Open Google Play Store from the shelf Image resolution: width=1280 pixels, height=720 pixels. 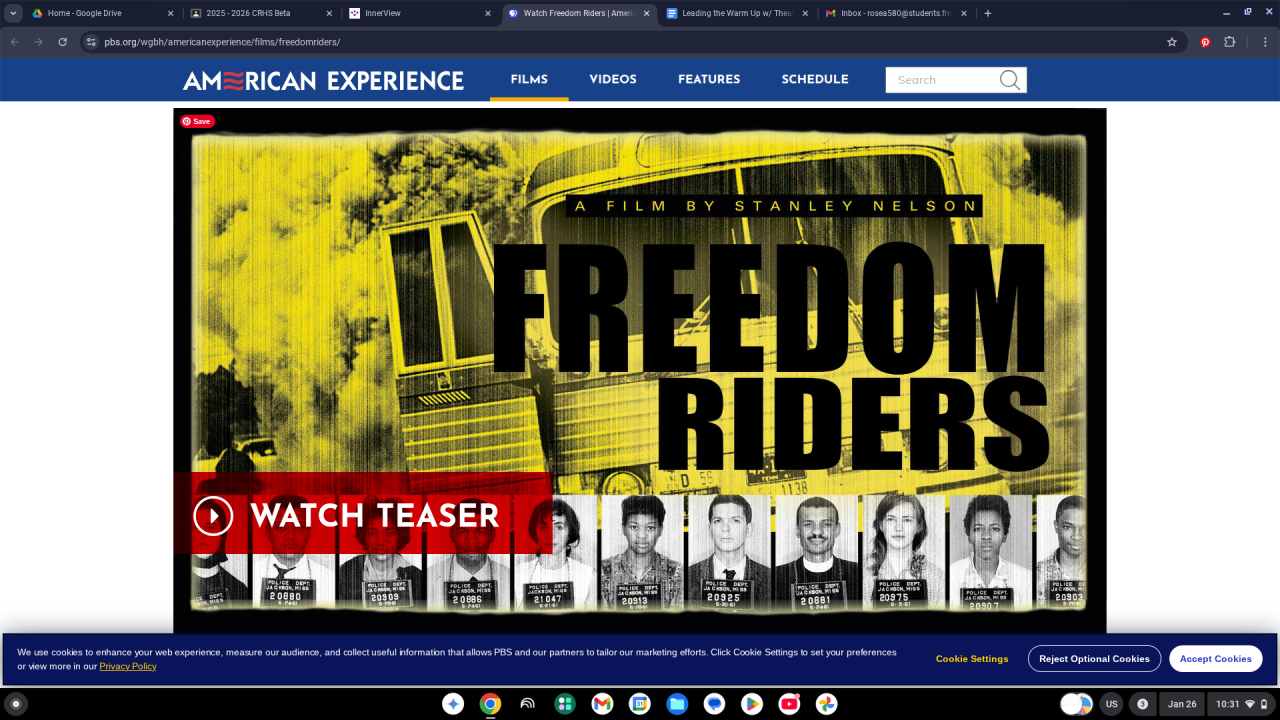point(752,704)
